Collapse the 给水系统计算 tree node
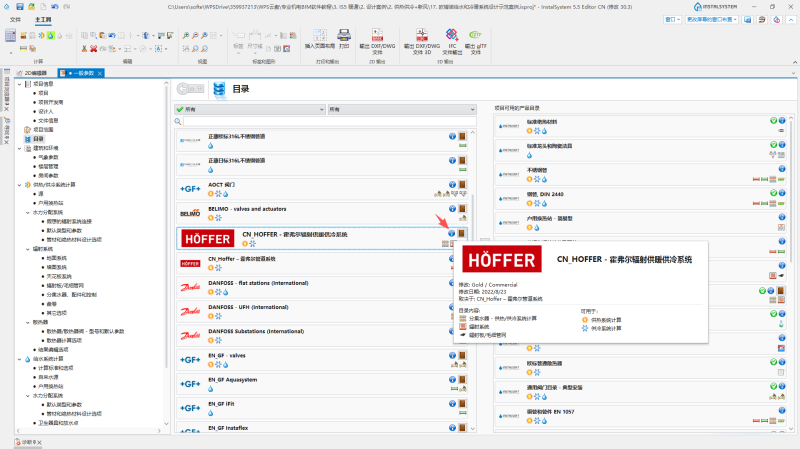 [19, 359]
